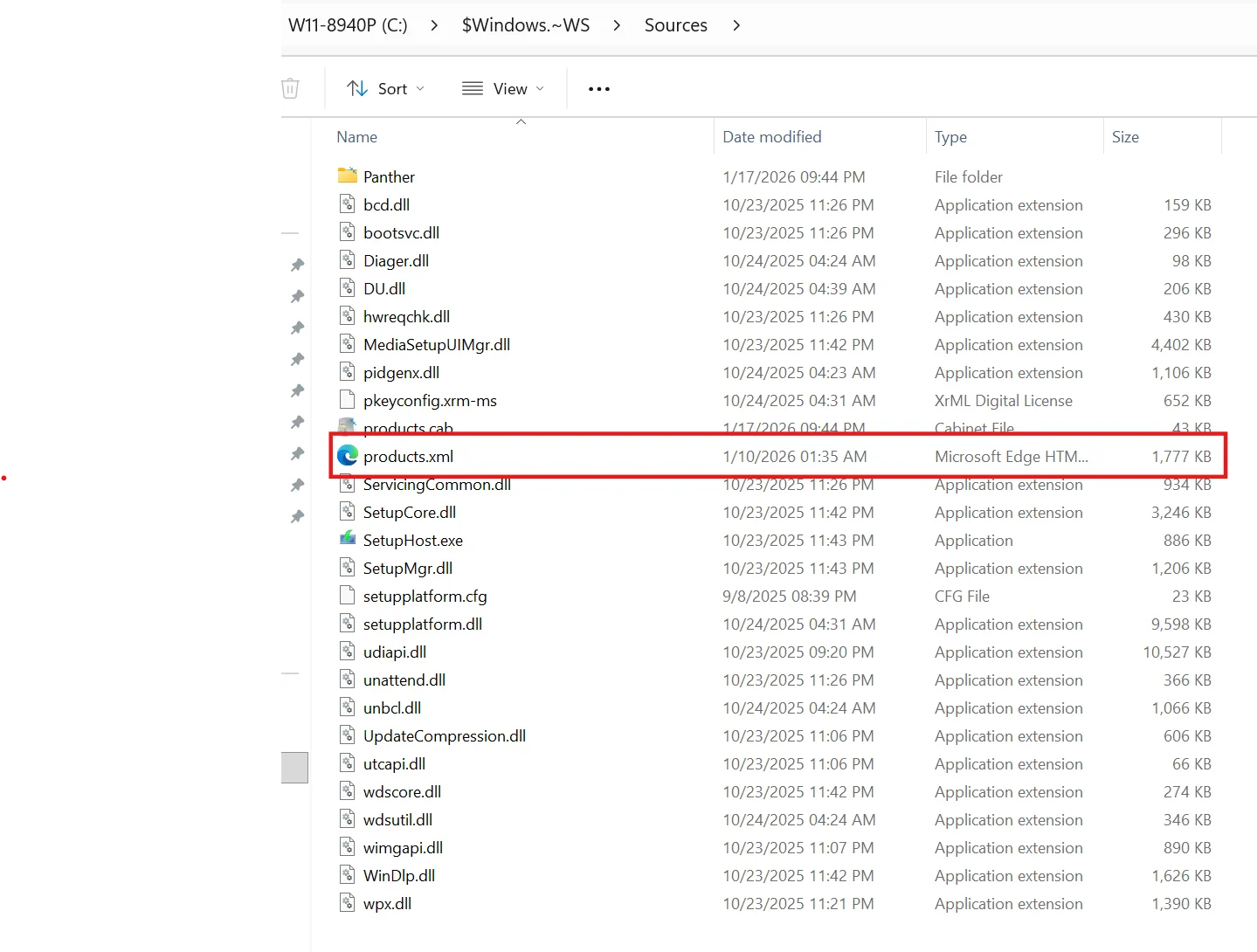Expand chevron after Sources breadcrumb

tap(736, 25)
